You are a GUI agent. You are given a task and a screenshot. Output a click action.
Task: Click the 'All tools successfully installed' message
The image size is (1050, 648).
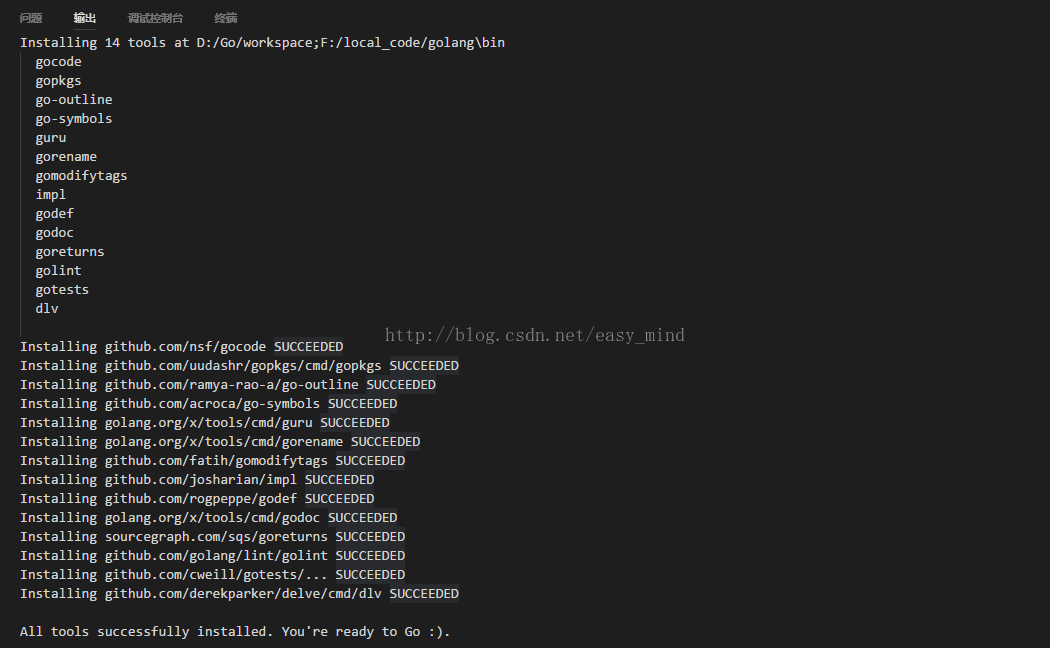[235, 632]
